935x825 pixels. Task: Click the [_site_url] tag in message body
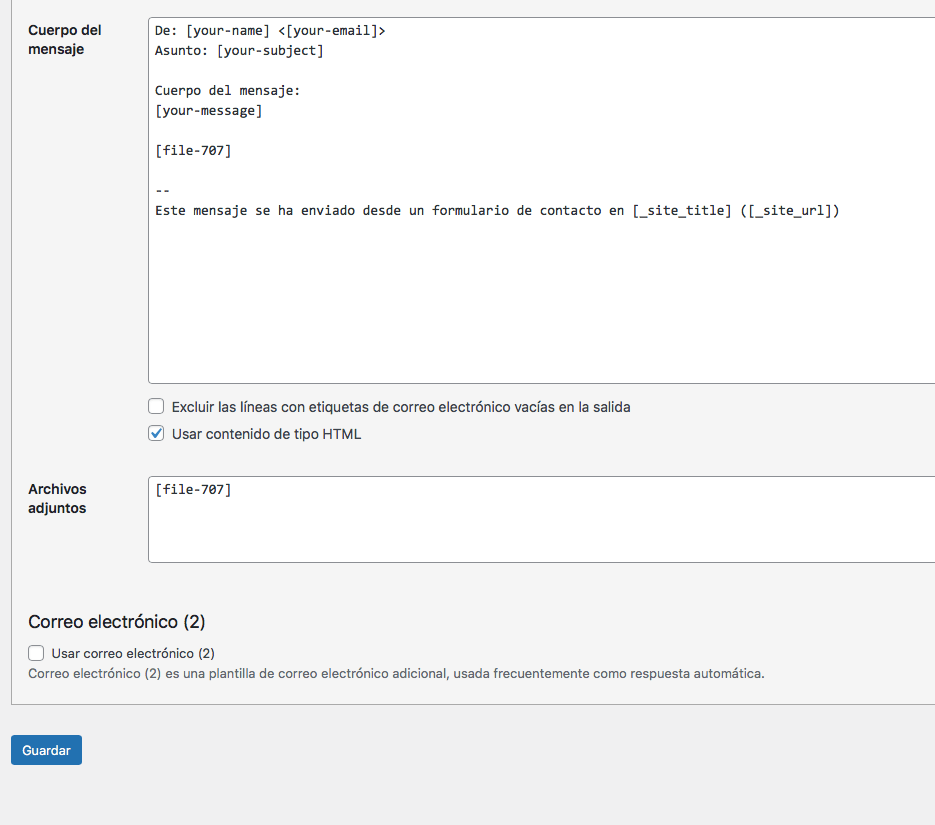tap(790, 210)
